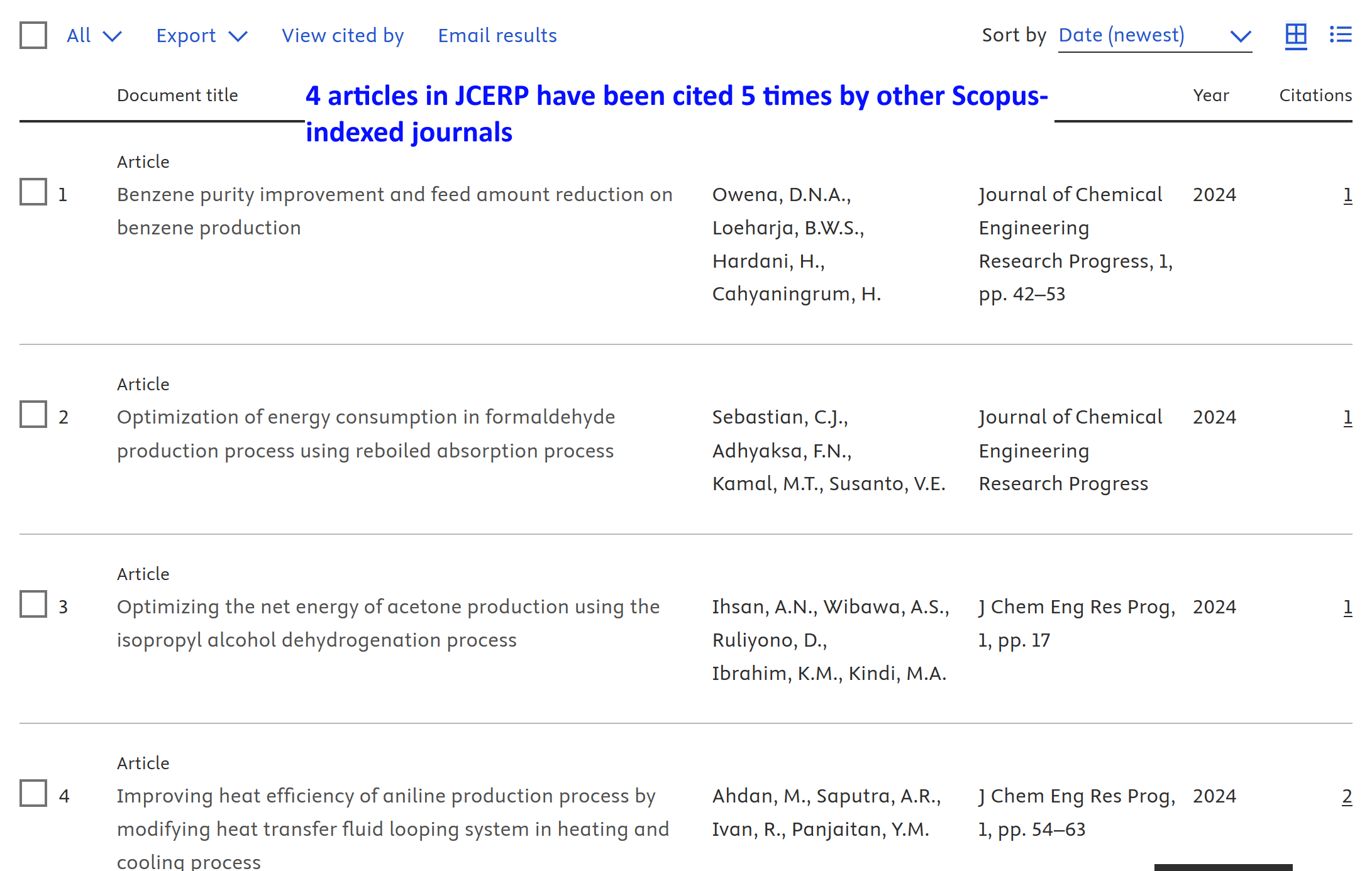Select checkbox for result 2
The width and height of the screenshot is (1372, 871).
pyautogui.click(x=33, y=415)
